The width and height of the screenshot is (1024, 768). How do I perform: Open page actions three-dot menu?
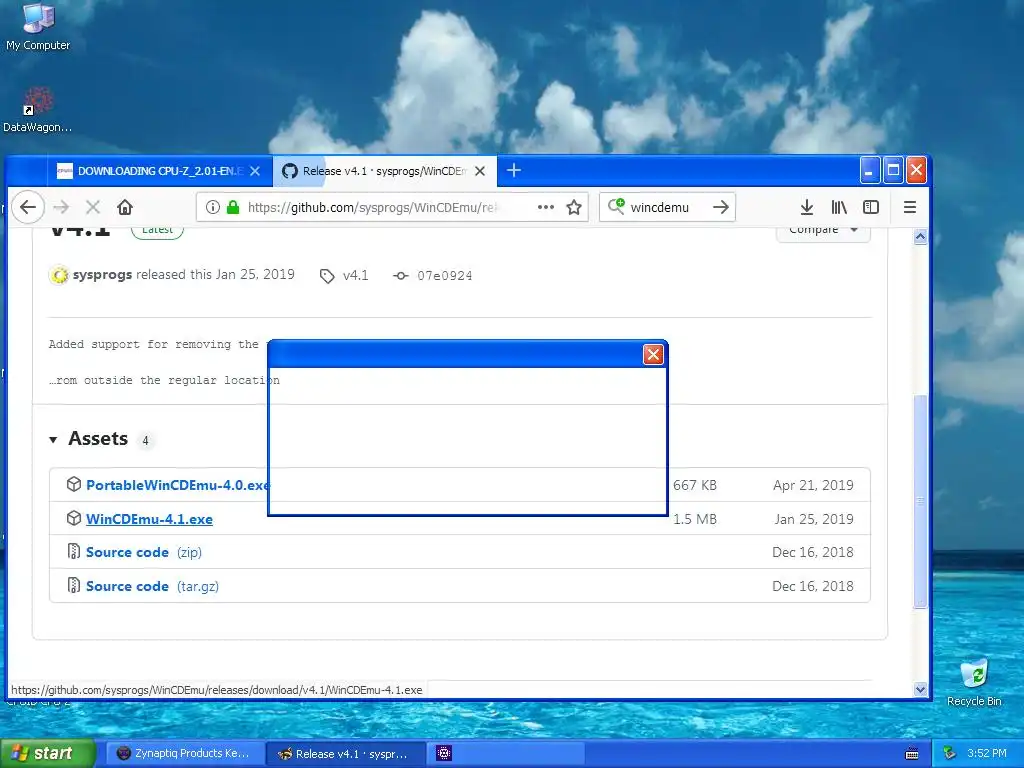pyautogui.click(x=546, y=208)
